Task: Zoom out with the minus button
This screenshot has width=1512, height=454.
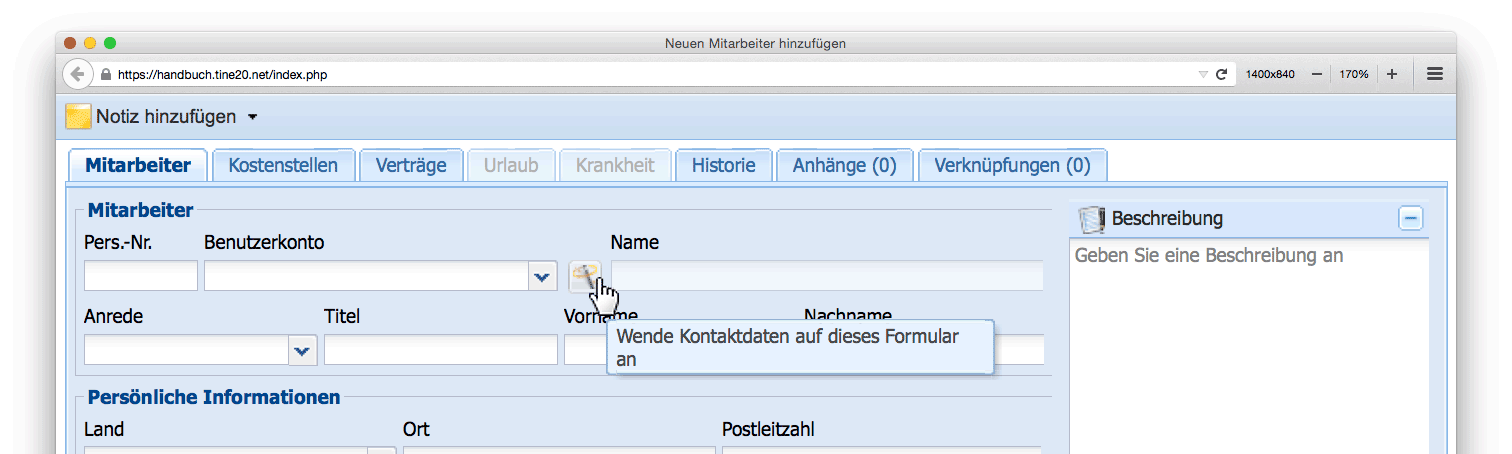Action: point(1317,74)
